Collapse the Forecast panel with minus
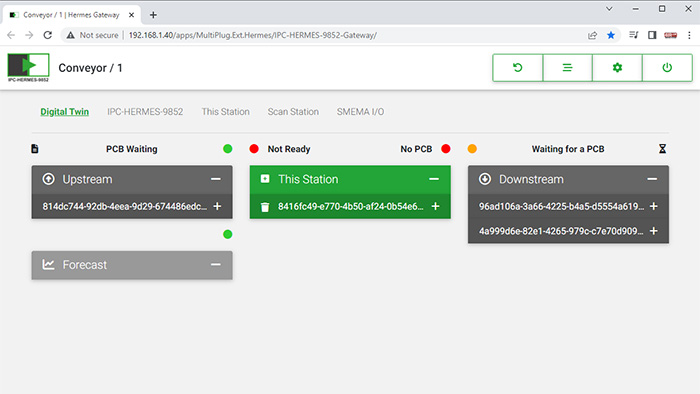Image resolution: width=700 pixels, height=394 pixels. (216, 265)
